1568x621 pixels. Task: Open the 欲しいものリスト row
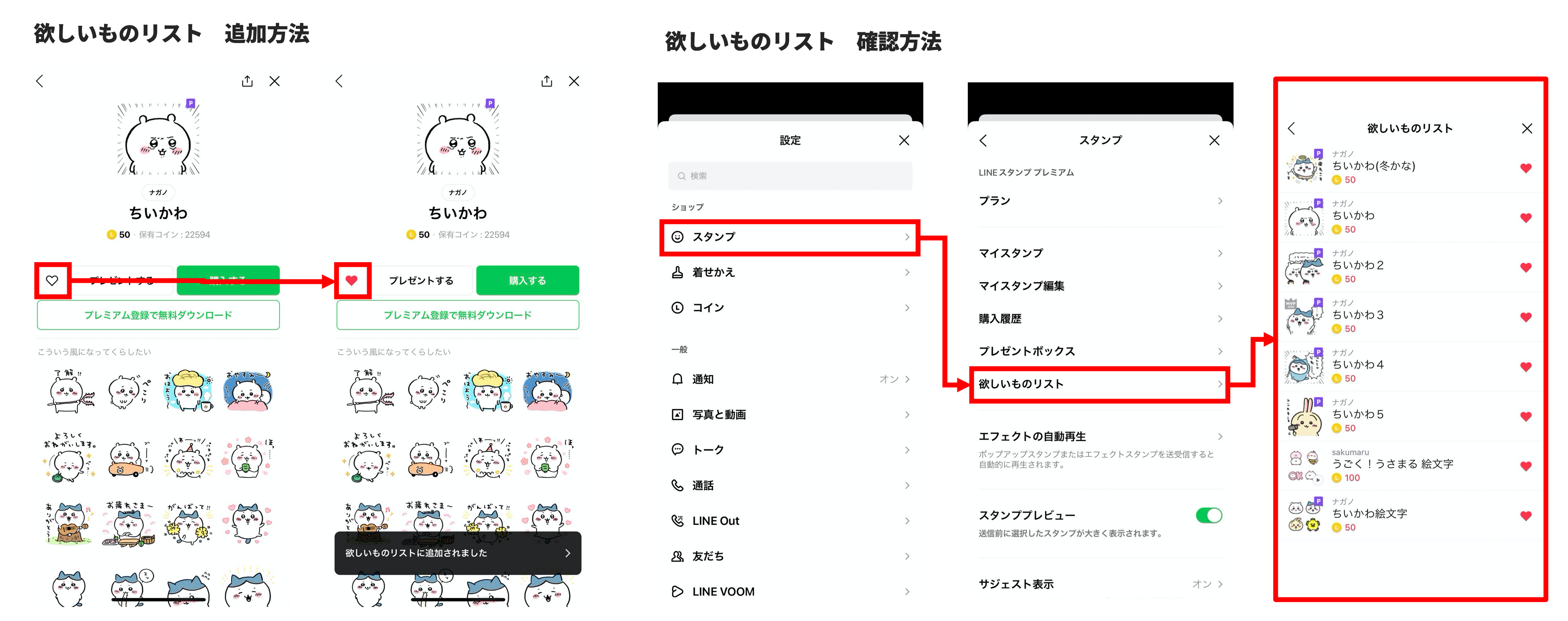tap(1099, 384)
